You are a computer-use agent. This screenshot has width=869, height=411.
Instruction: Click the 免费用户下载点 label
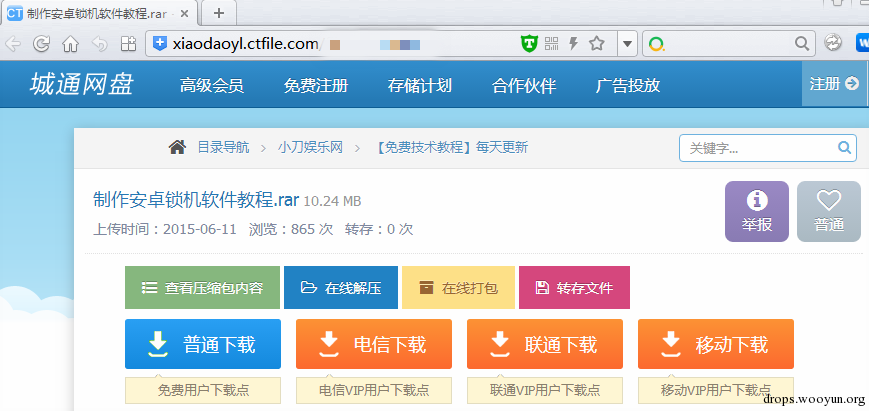(203, 391)
